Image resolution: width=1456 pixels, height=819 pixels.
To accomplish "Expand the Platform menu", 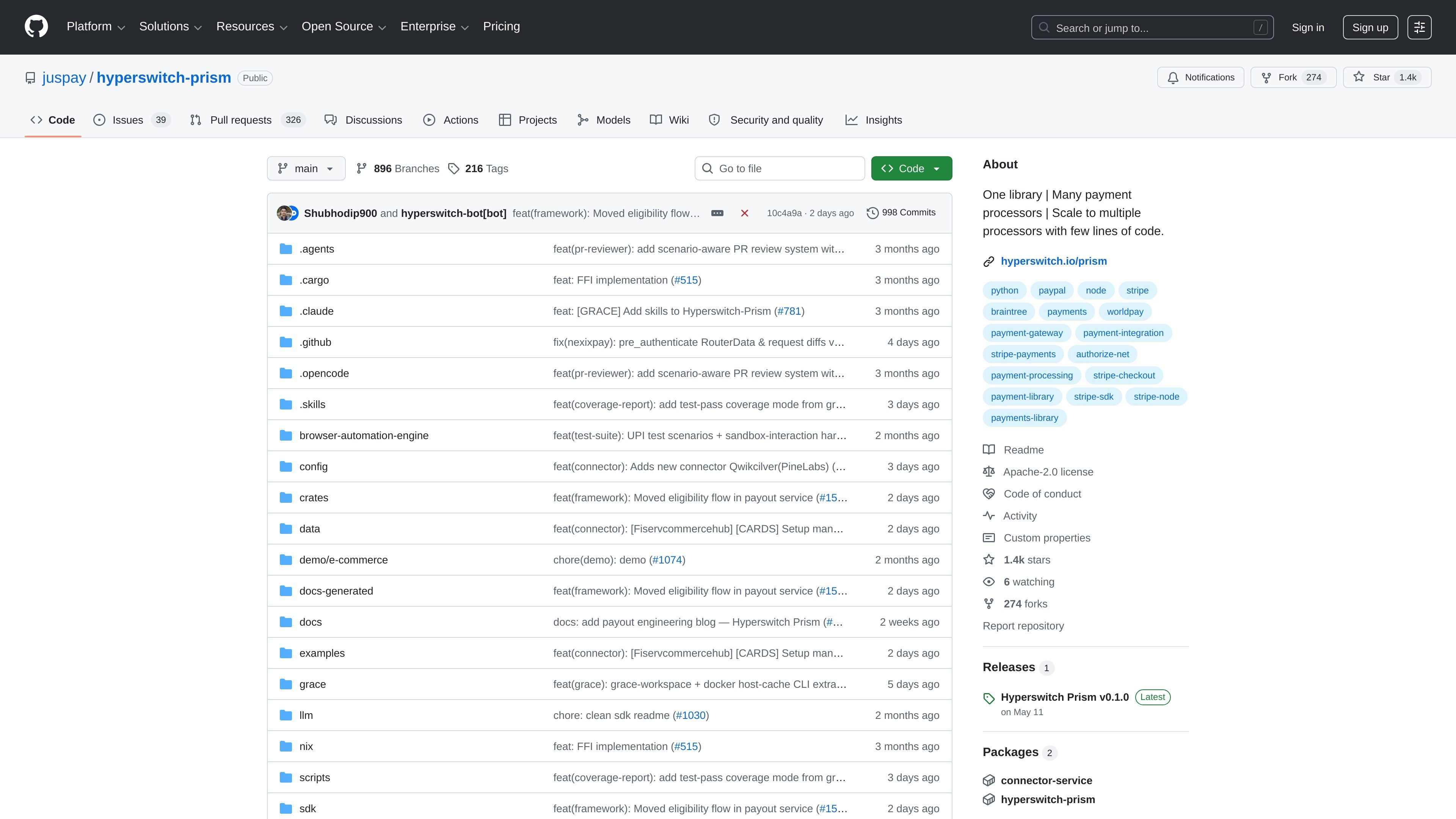I will click(96, 27).
